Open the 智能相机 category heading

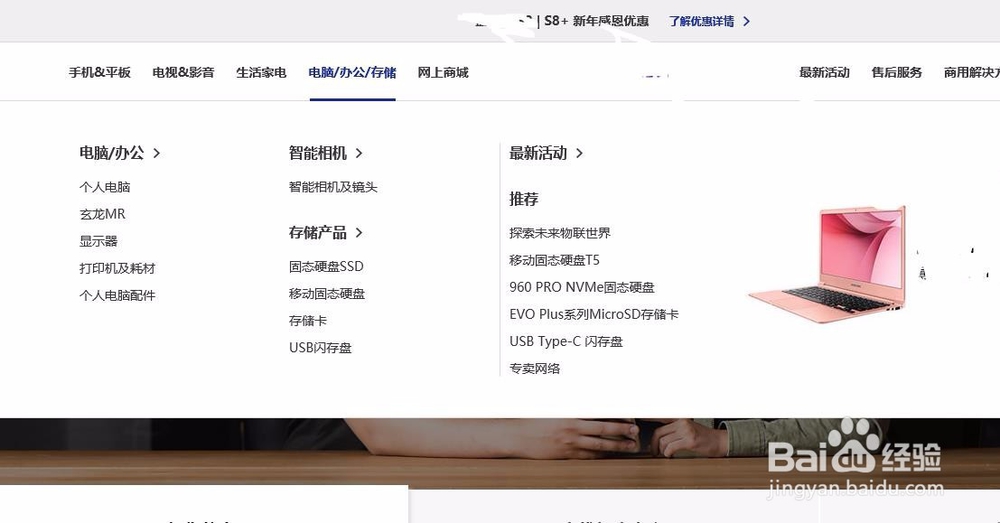coord(318,153)
